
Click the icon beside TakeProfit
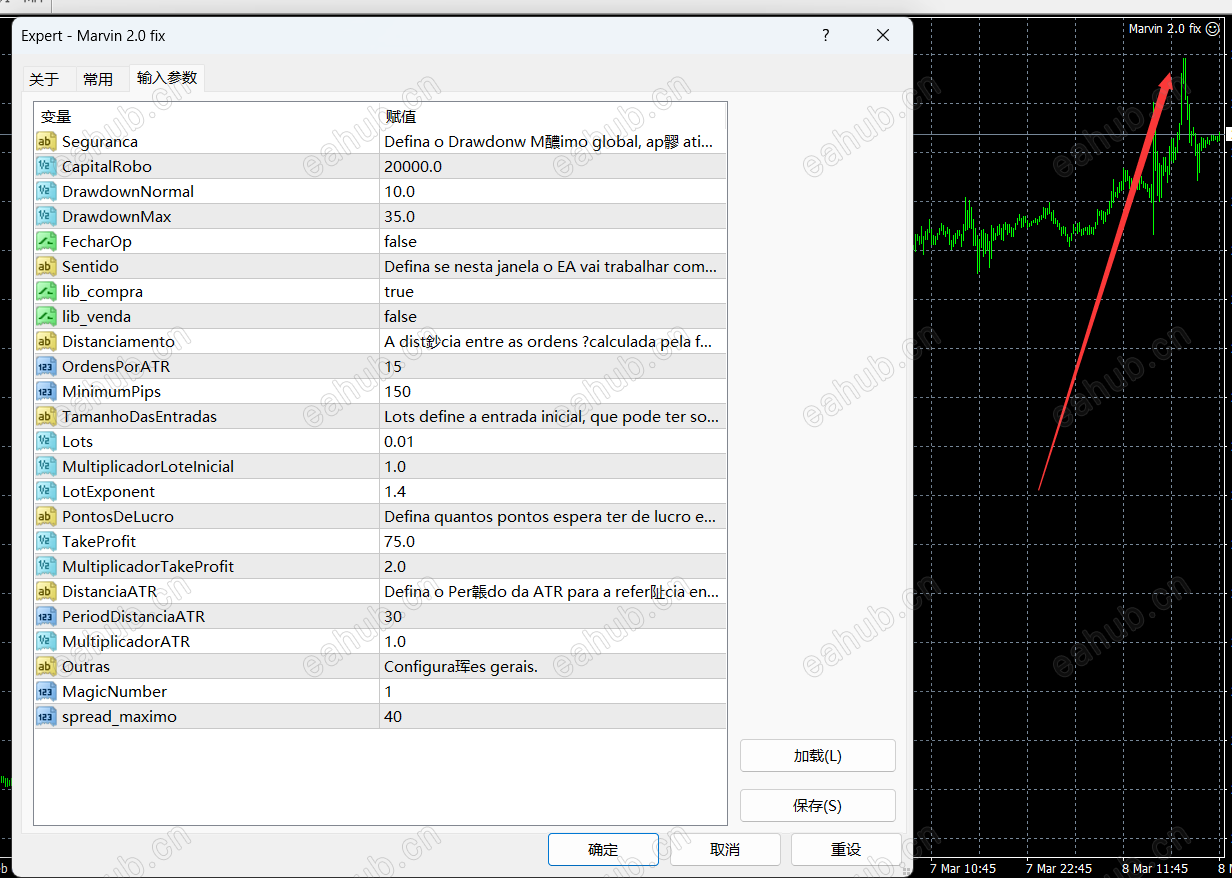(x=46, y=542)
